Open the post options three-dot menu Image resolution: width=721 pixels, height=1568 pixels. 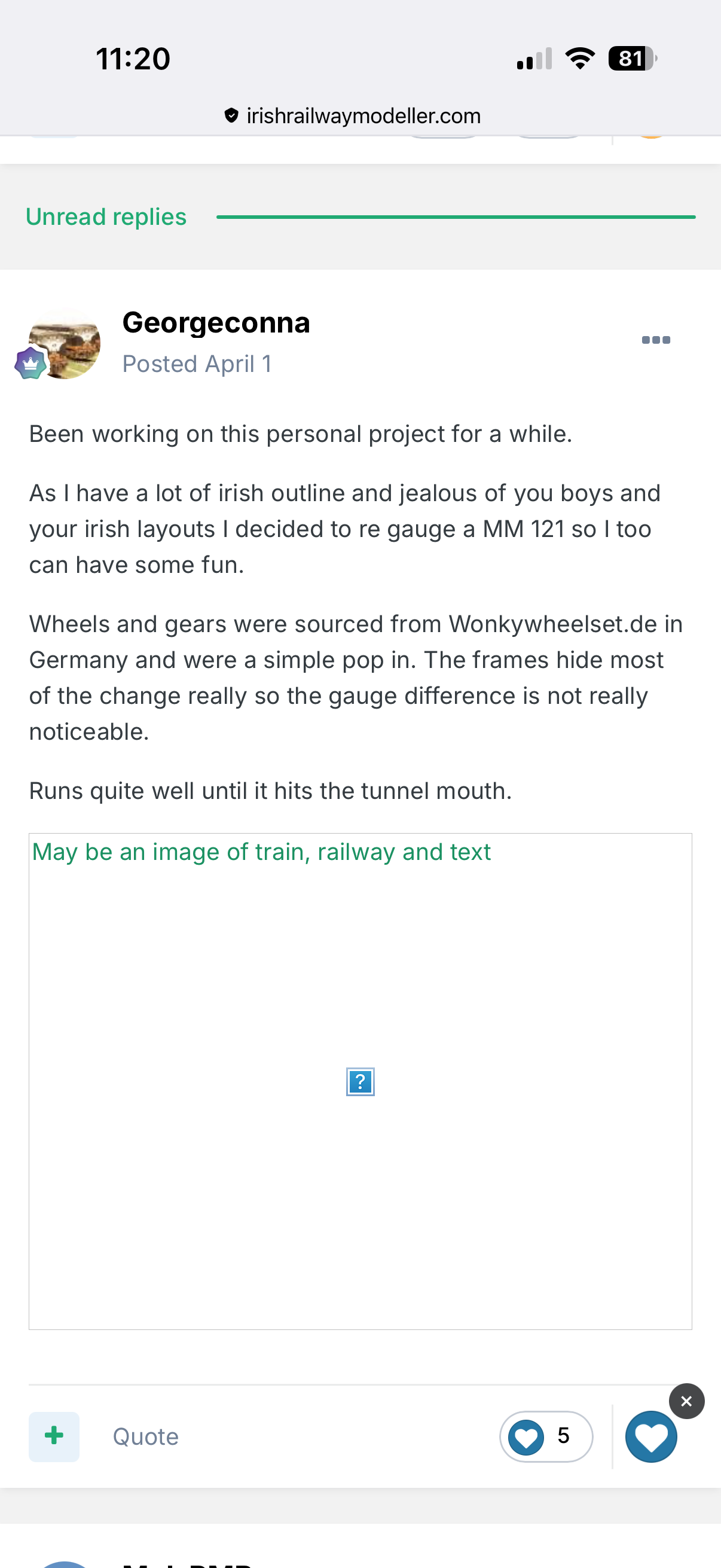(x=655, y=340)
